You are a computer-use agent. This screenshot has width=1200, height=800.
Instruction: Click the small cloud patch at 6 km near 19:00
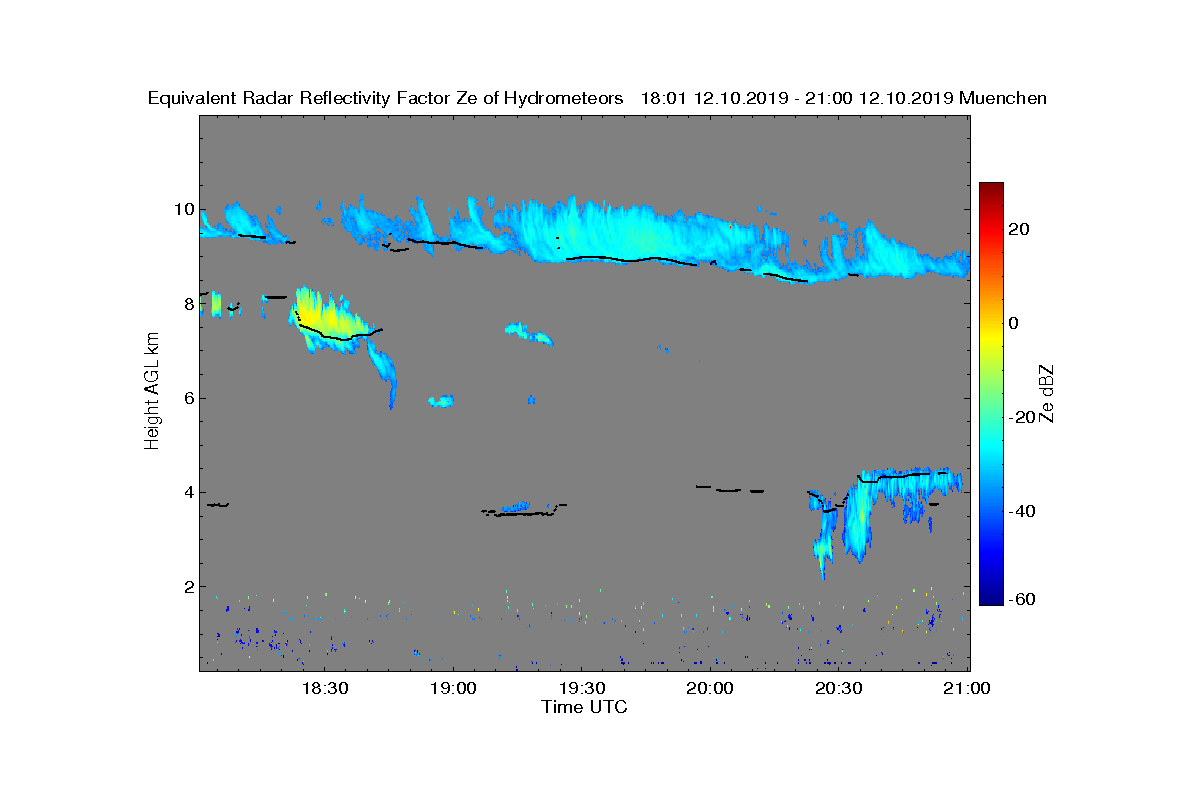coord(441,401)
